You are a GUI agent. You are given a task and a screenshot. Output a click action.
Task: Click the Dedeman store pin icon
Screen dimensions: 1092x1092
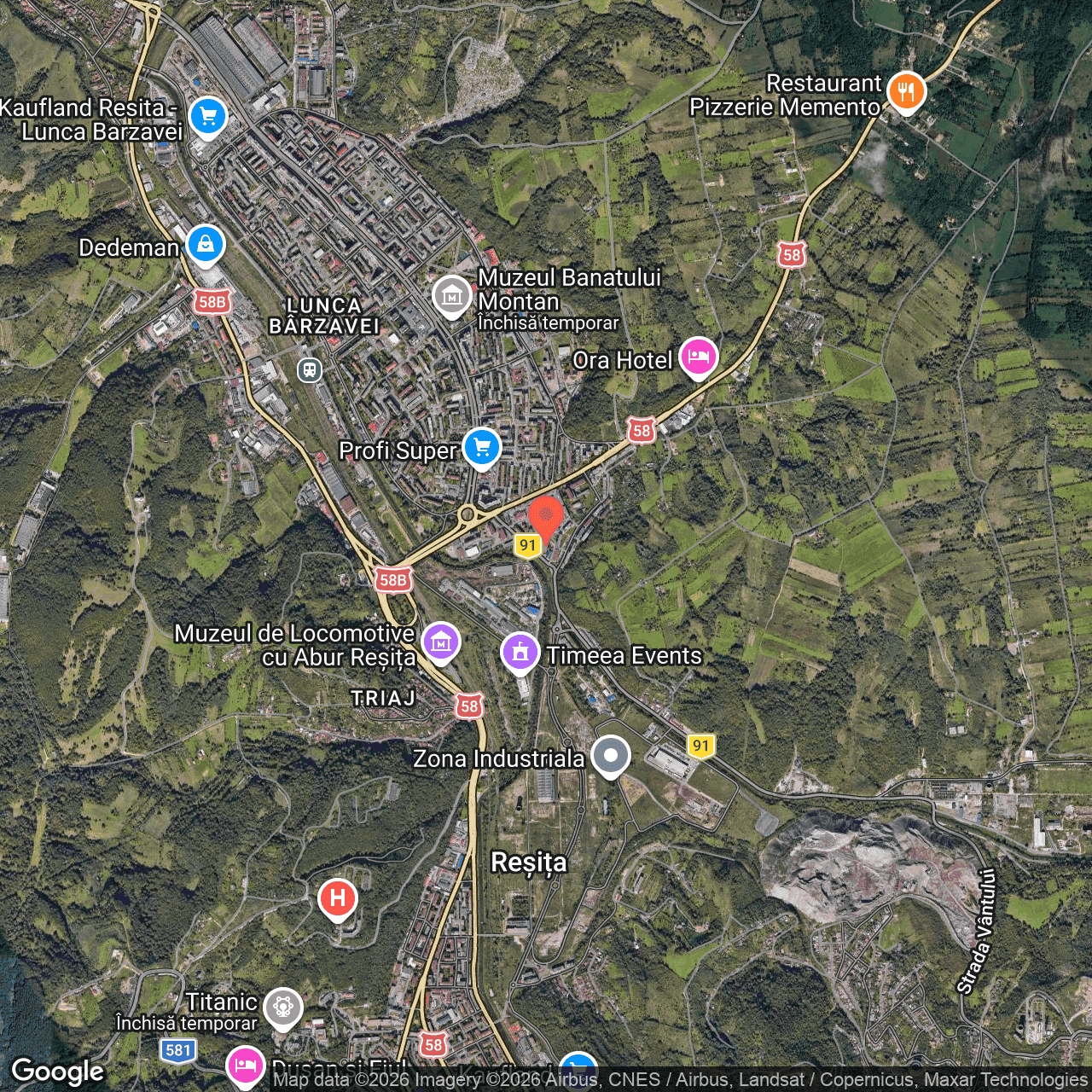point(204,244)
